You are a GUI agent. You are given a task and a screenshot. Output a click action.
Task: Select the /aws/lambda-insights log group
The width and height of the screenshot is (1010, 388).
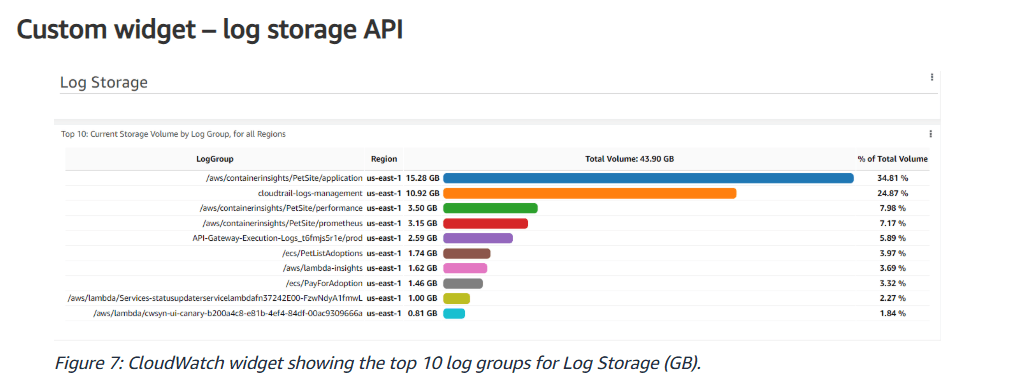pos(323,268)
